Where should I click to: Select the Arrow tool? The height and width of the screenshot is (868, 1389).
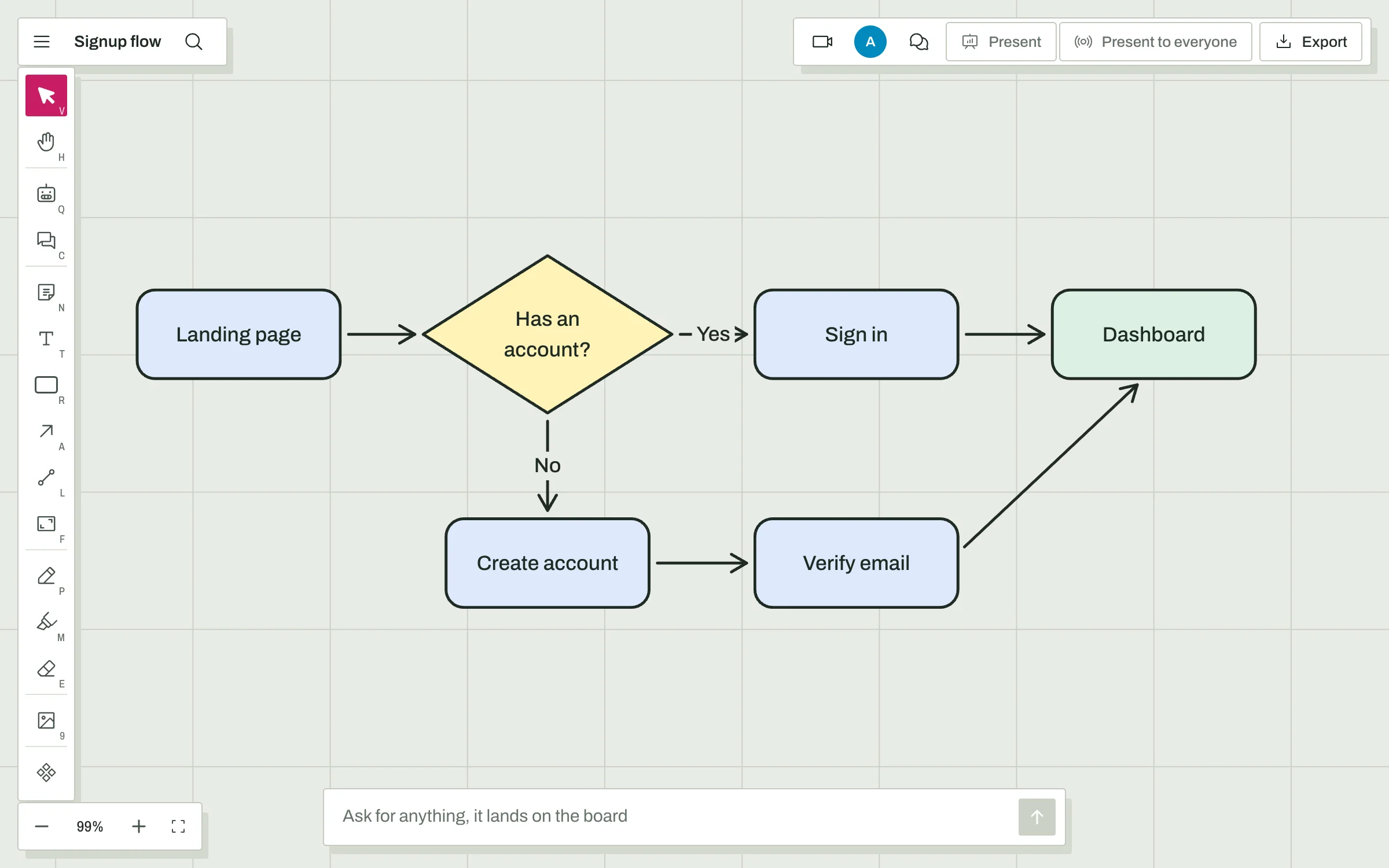(46, 431)
